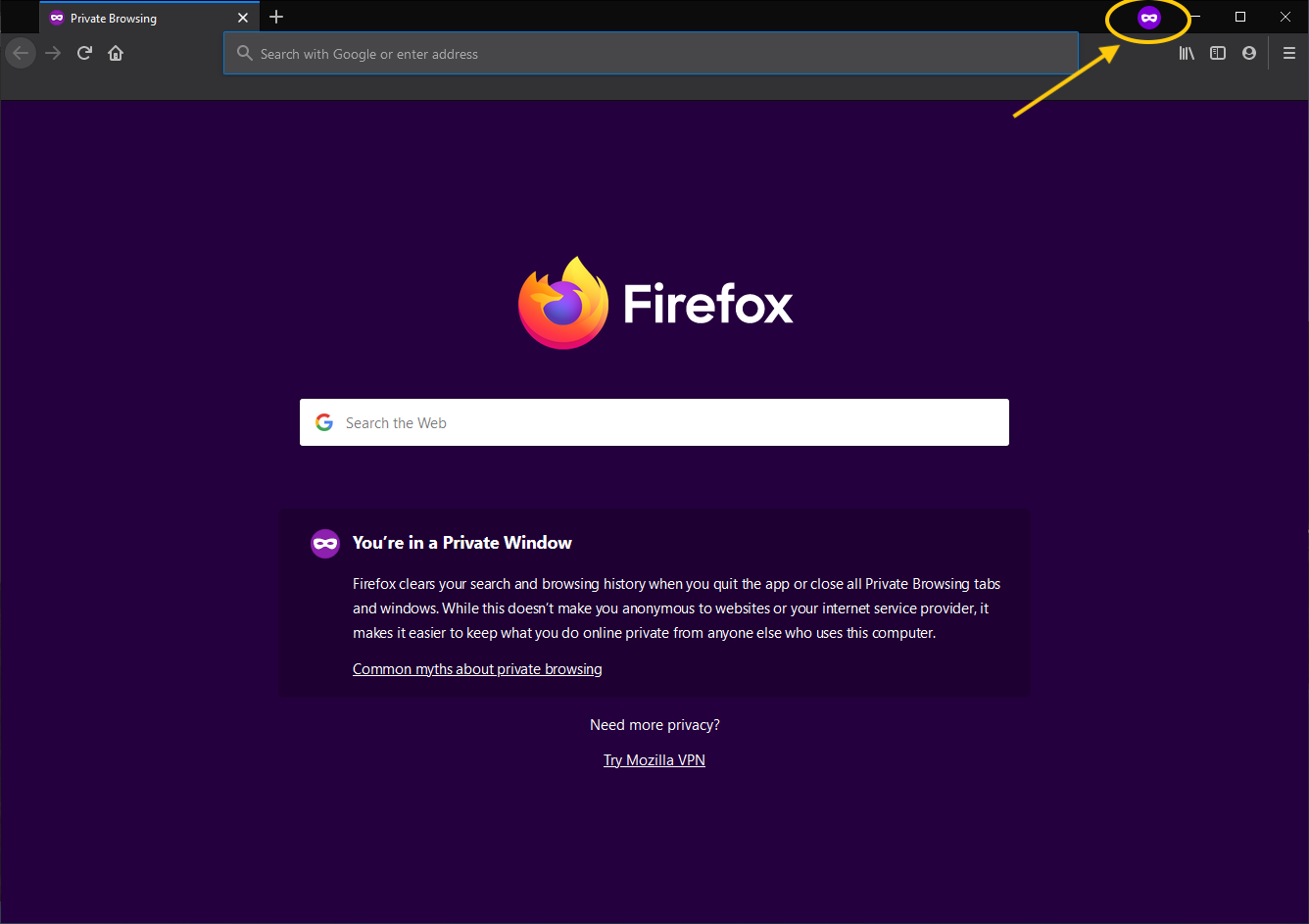Click the Firefox wordmark text
The width and height of the screenshot is (1309, 924).
click(x=708, y=304)
